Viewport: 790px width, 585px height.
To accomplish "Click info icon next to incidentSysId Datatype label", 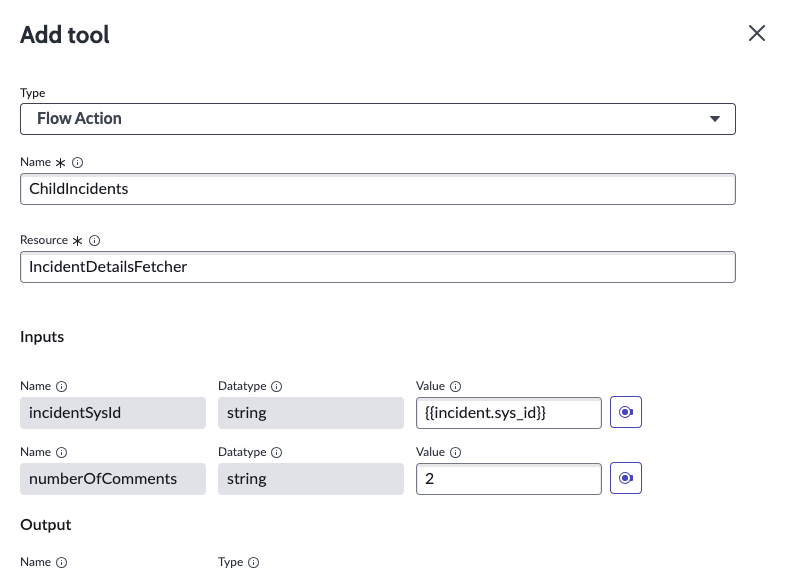I will click(277, 386).
